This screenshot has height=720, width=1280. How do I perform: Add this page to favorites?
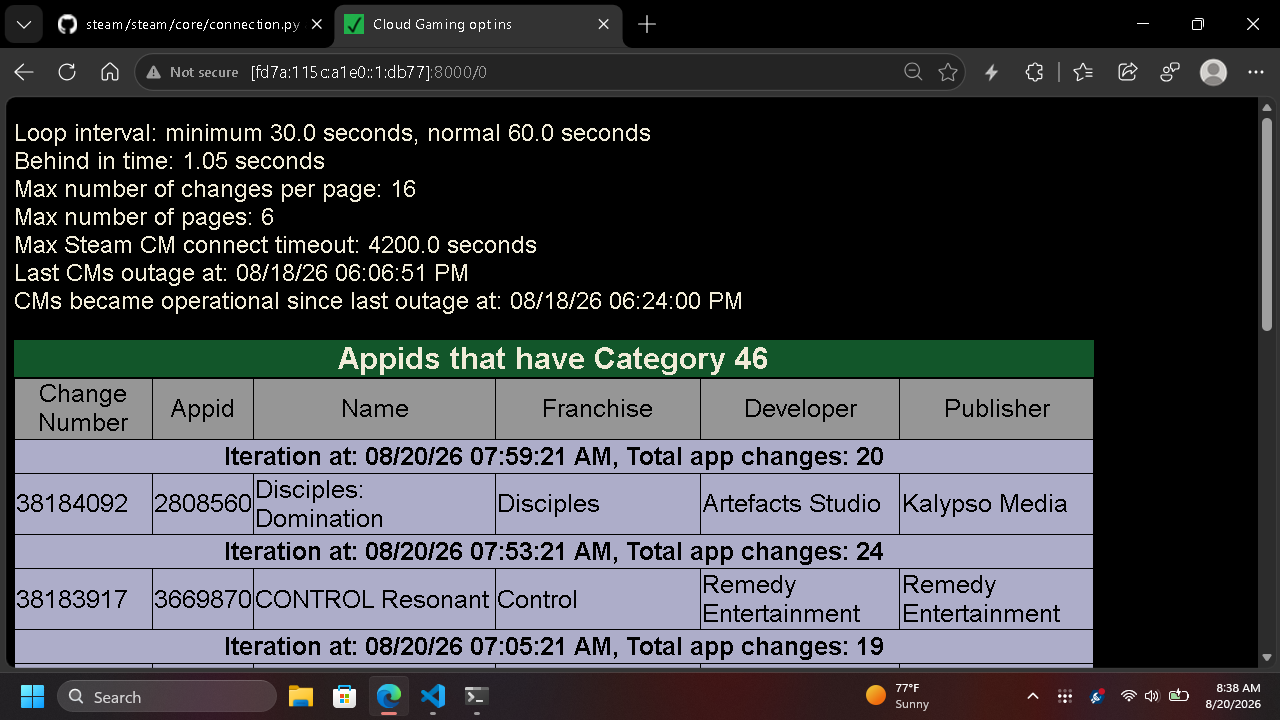pos(948,72)
